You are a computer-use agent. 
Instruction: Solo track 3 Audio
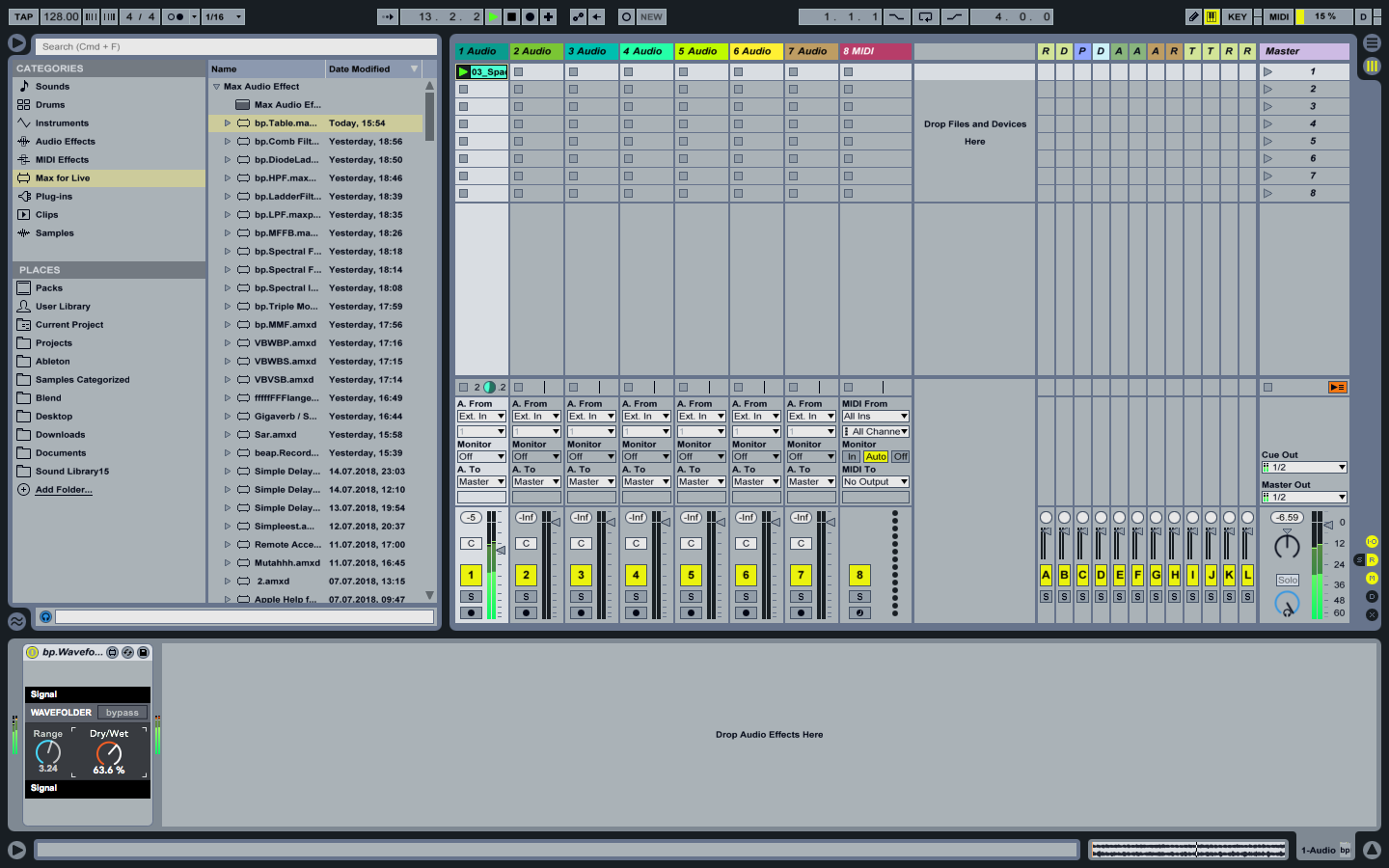(581, 597)
